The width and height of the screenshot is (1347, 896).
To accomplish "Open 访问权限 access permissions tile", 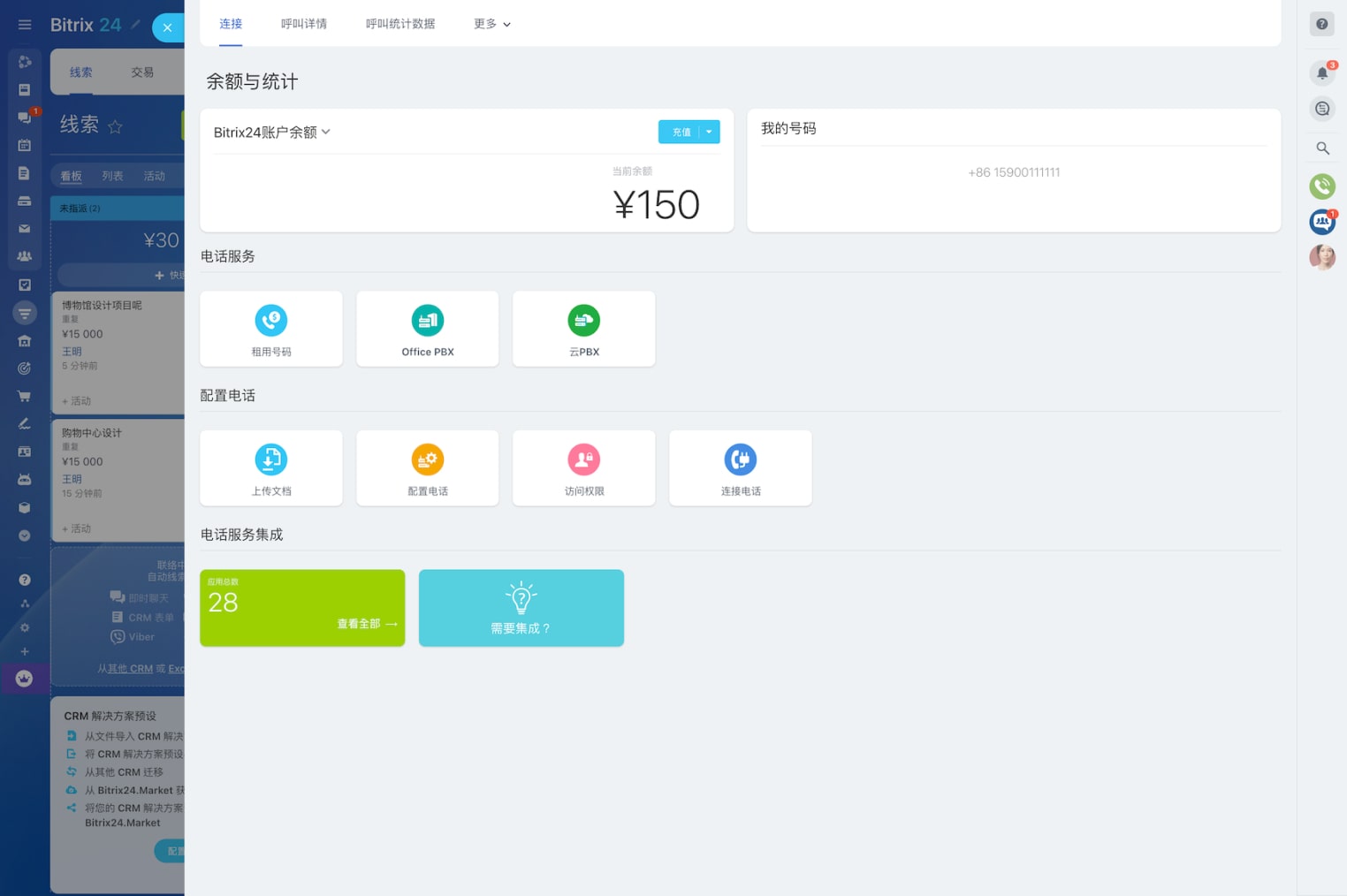I will point(584,468).
